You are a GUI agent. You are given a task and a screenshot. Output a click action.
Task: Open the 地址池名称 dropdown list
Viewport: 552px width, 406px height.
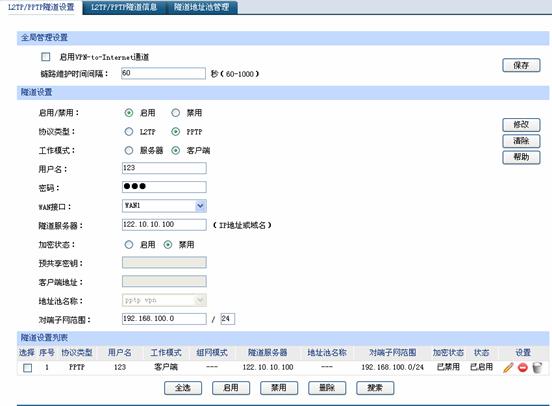pyautogui.click(x=164, y=300)
